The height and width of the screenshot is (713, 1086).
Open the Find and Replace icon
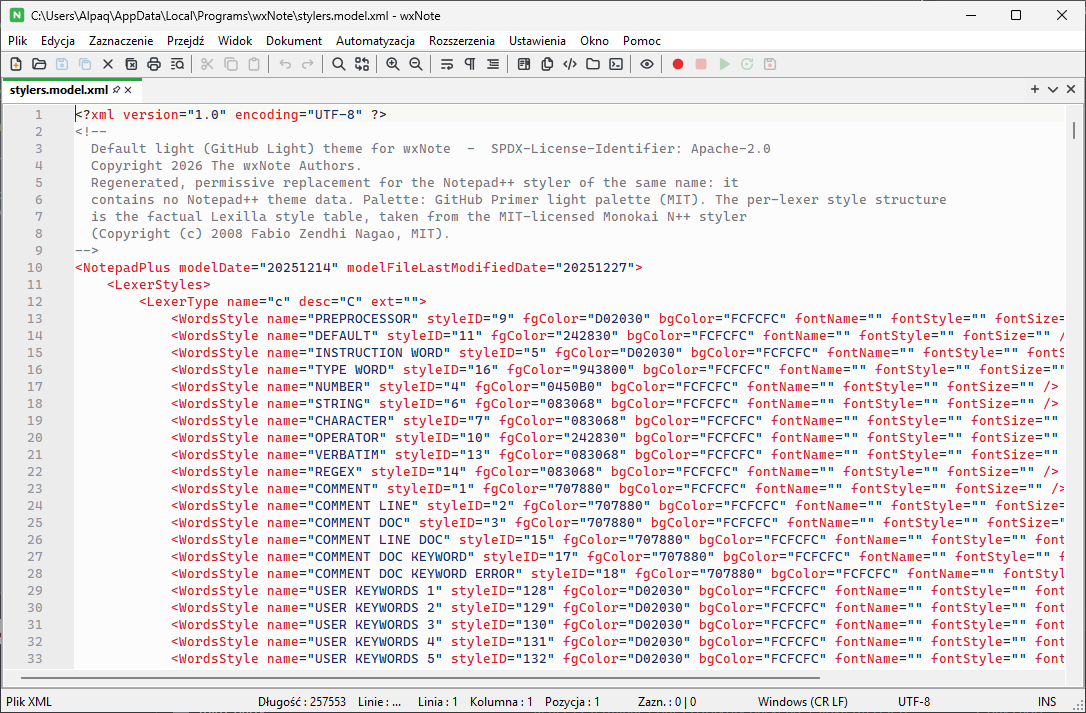[x=362, y=64]
